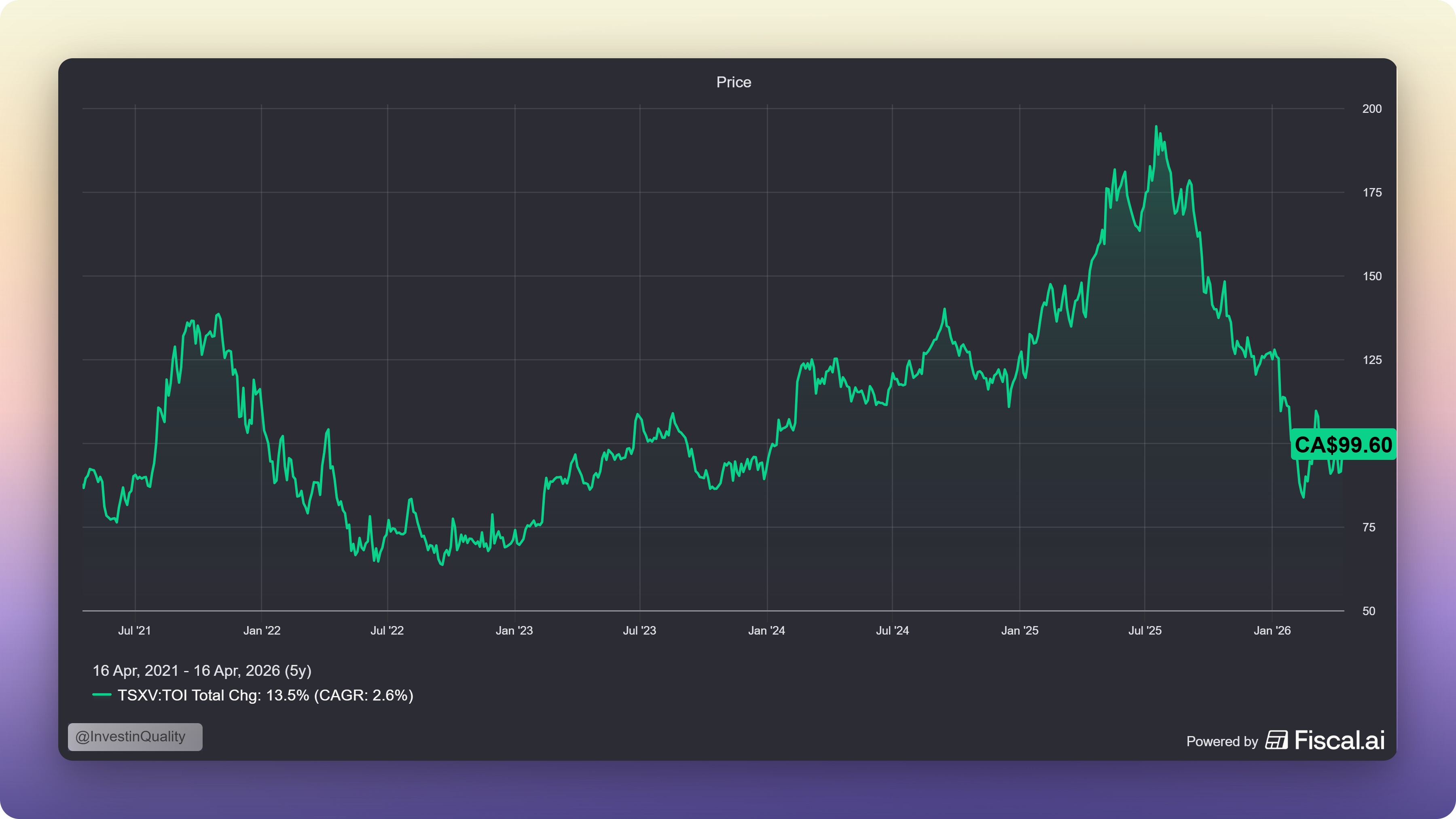
Task: Click the TSXV:TOI Total Chg legend text
Action: point(265,695)
